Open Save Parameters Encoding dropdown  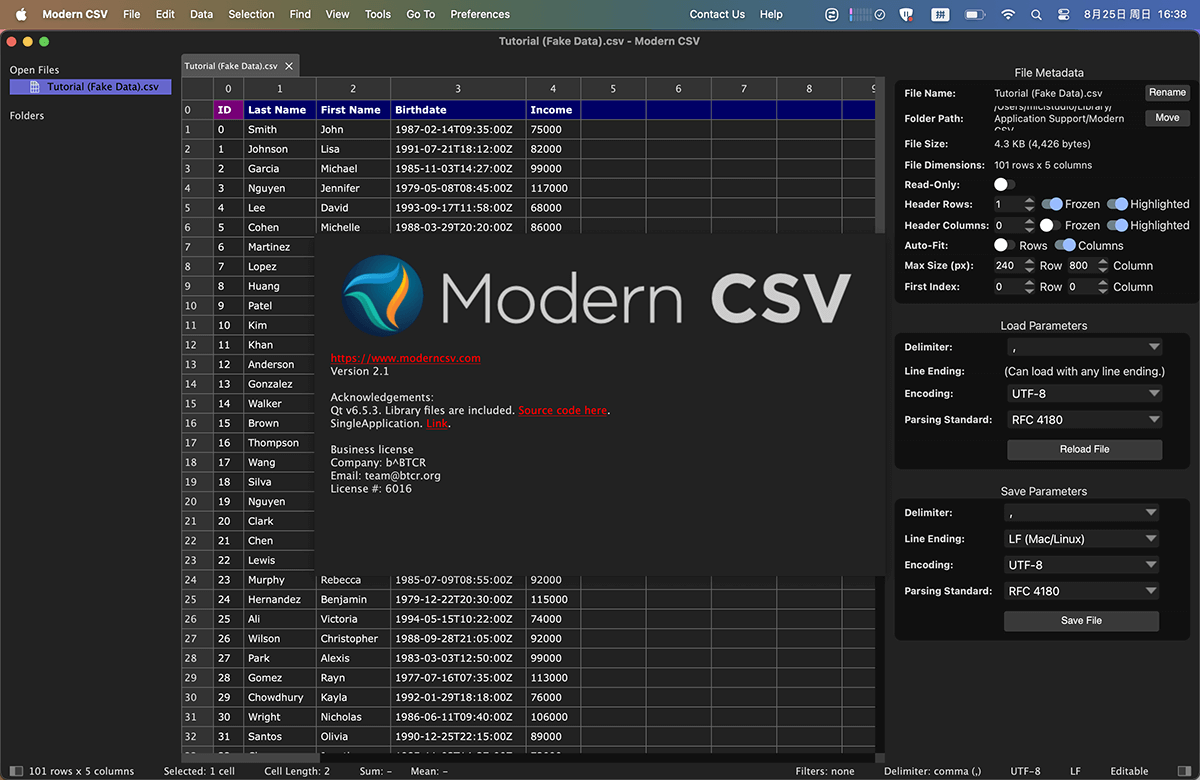[1082, 565]
